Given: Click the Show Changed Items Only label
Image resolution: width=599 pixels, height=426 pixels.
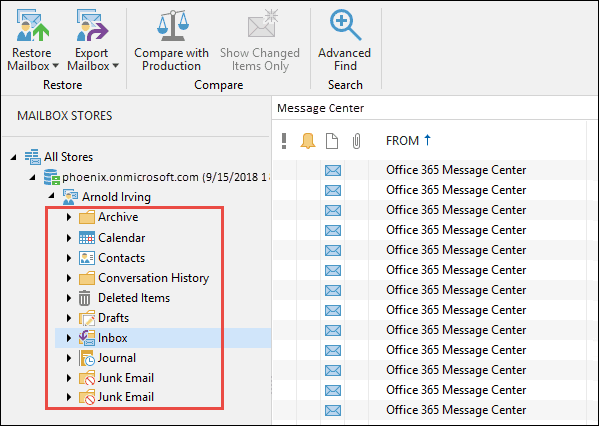Looking at the screenshot, I should coord(260,59).
